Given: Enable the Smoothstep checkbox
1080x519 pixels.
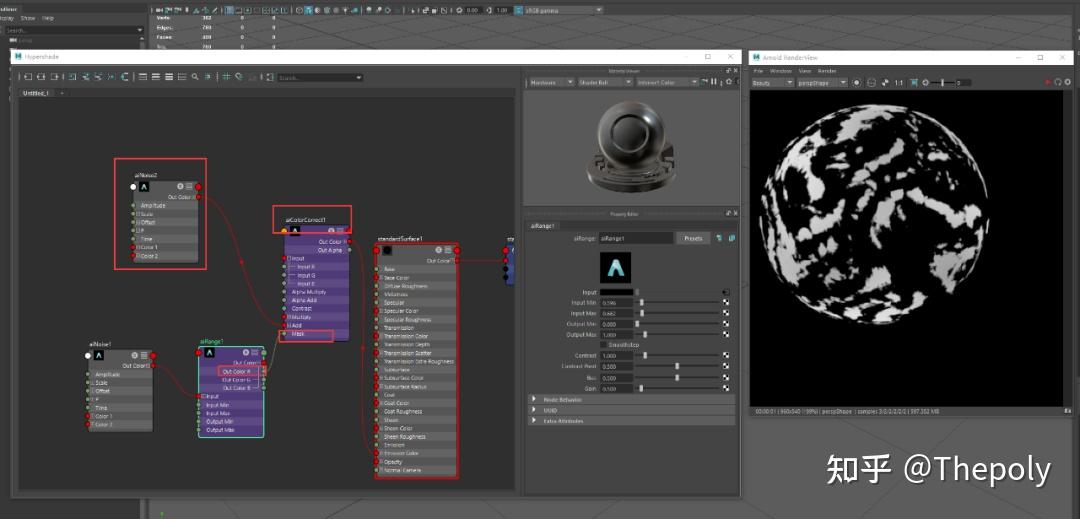Looking at the screenshot, I should [x=603, y=344].
